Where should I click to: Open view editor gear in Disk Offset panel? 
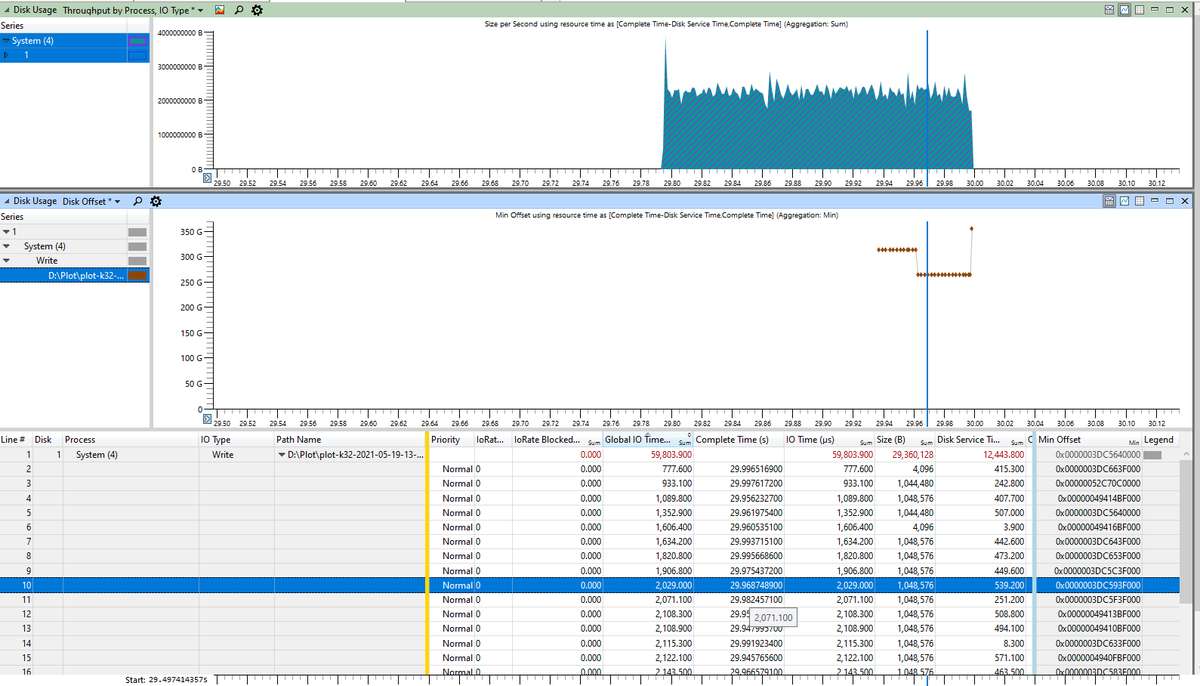tap(155, 201)
